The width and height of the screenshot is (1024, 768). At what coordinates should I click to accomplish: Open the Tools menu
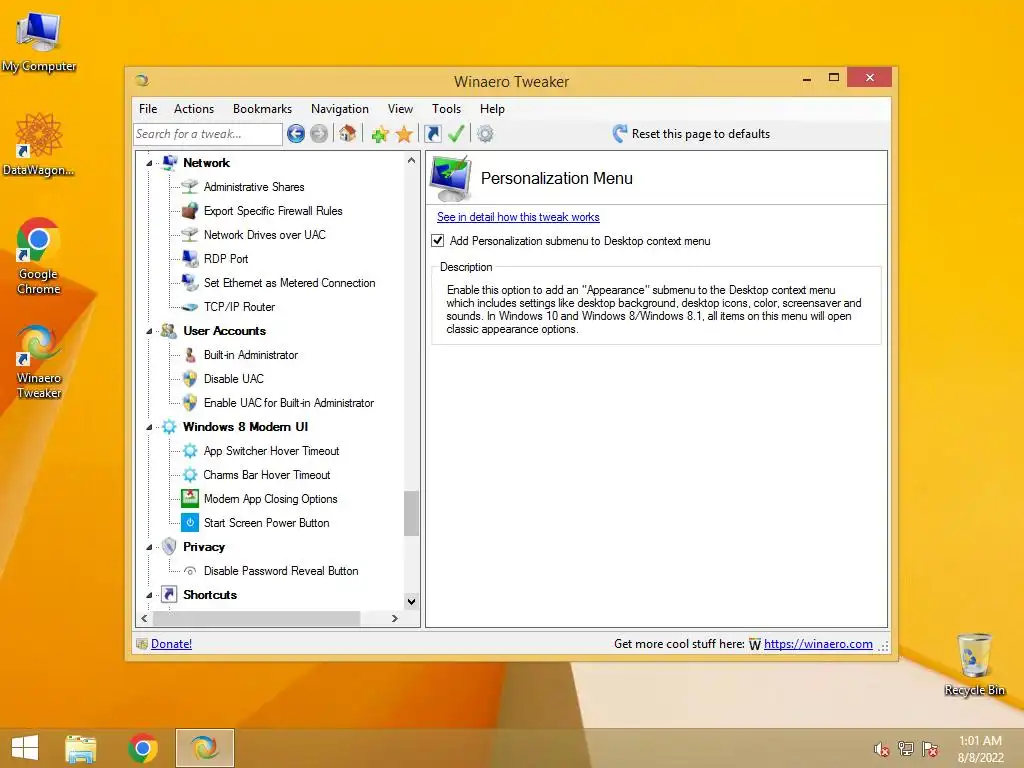(x=446, y=109)
